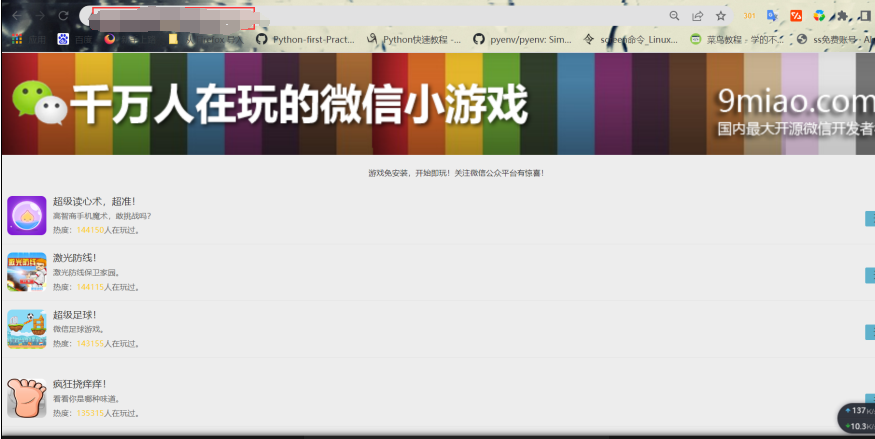Viewport: 875px width, 439px height.
Task: Click the 超级足球 game thumbnail
Action: click(x=27, y=329)
